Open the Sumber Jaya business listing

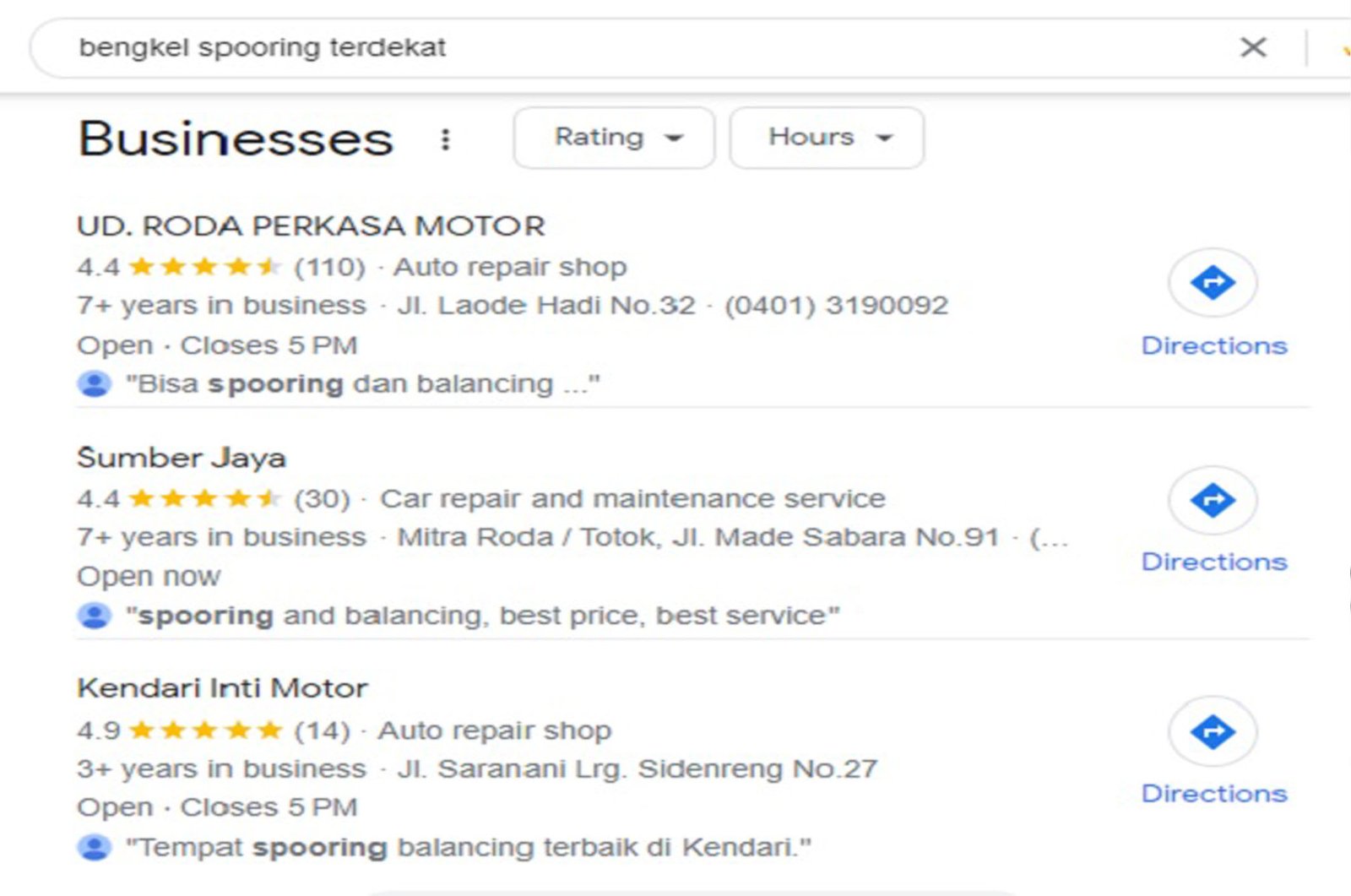182,458
